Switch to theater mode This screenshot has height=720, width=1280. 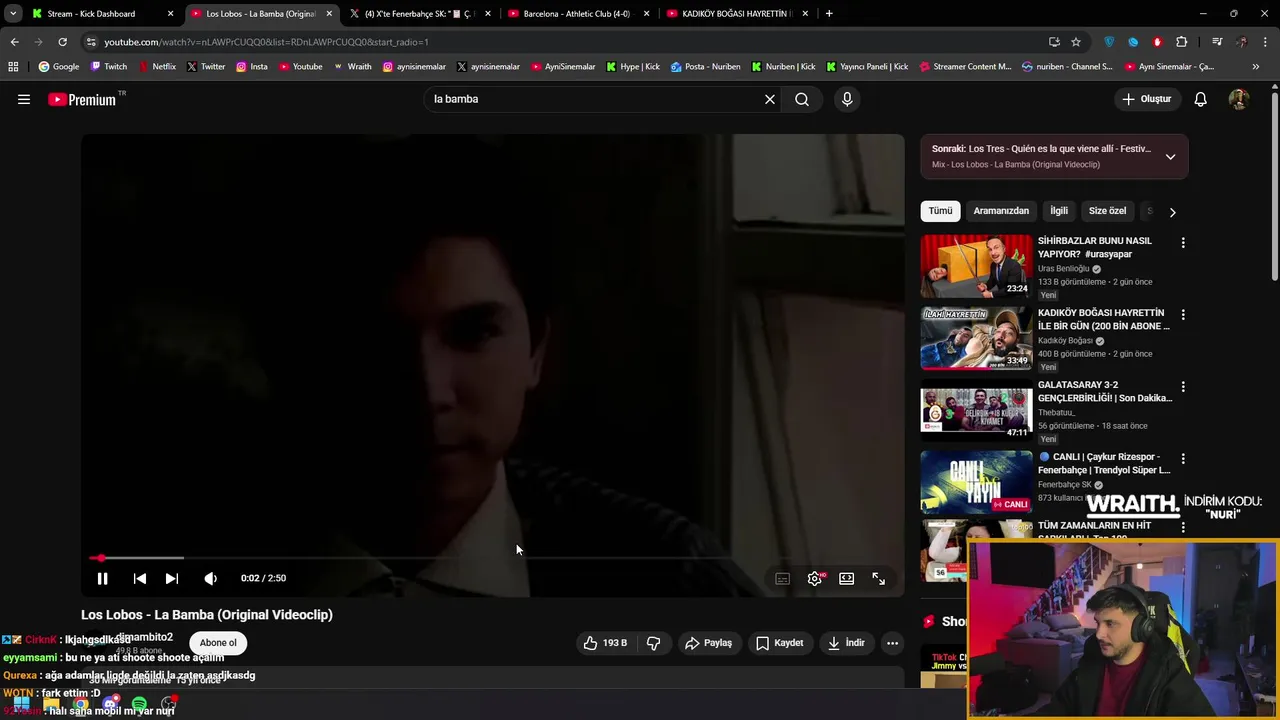click(847, 578)
